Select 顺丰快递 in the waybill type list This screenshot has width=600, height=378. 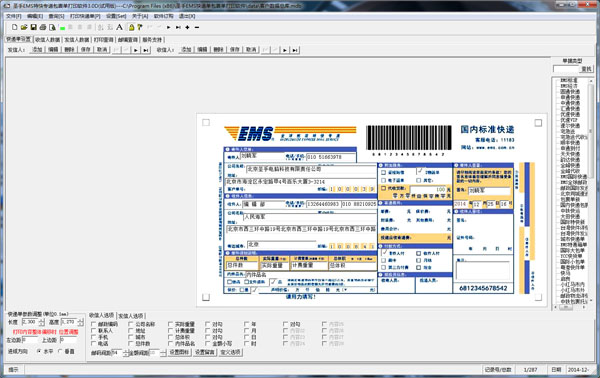coord(570,143)
